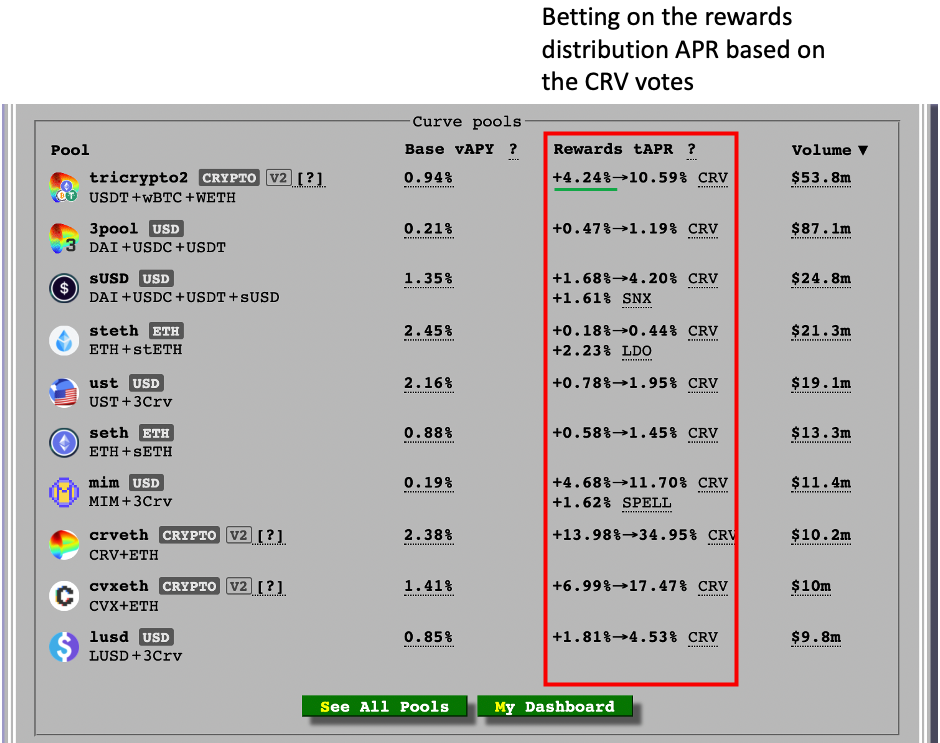The image size is (940, 743).
Task: Click the mim pool pixel icon
Action: coord(64,492)
